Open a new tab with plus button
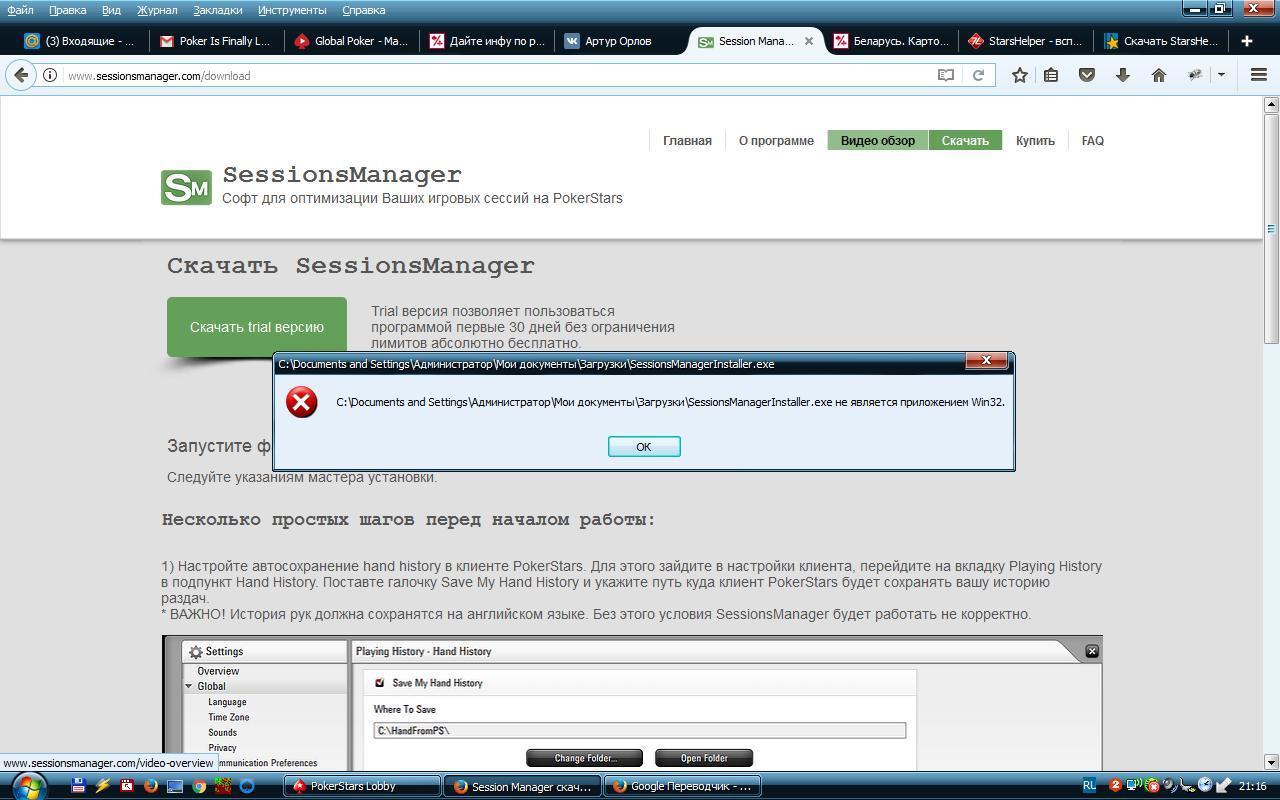 click(x=1246, y=41)
